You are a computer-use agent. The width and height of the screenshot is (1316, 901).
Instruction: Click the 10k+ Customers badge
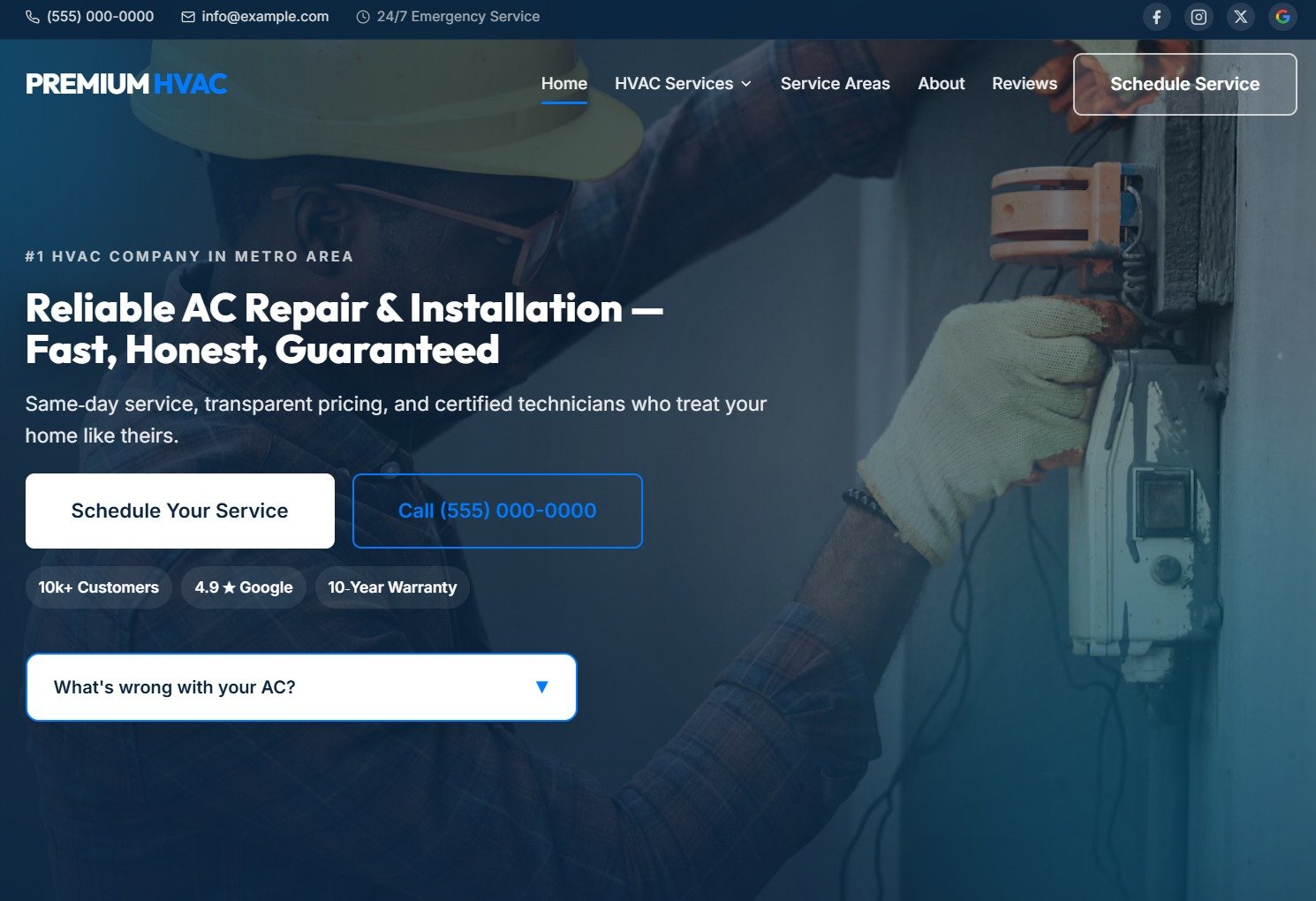point(99,587)
